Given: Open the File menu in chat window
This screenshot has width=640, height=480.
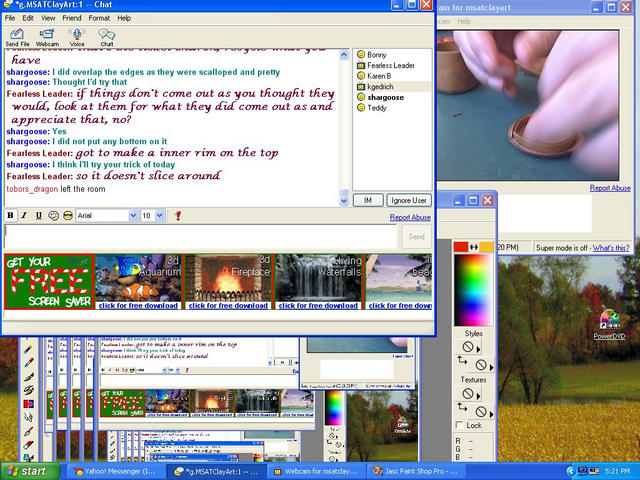Looking at the screenshot, I should [x=10, y=18].
